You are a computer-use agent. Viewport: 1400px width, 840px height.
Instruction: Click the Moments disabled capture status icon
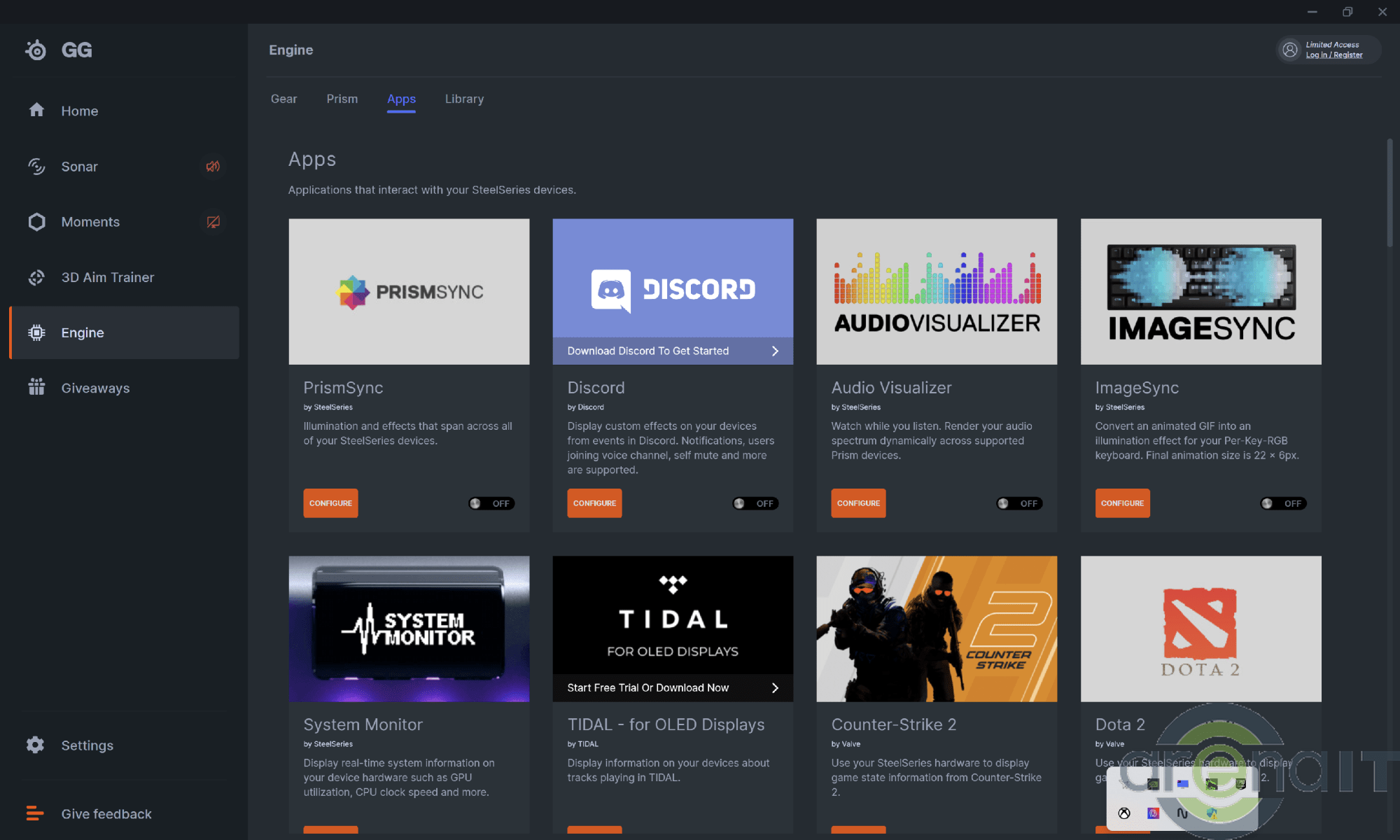pos(213,222)
